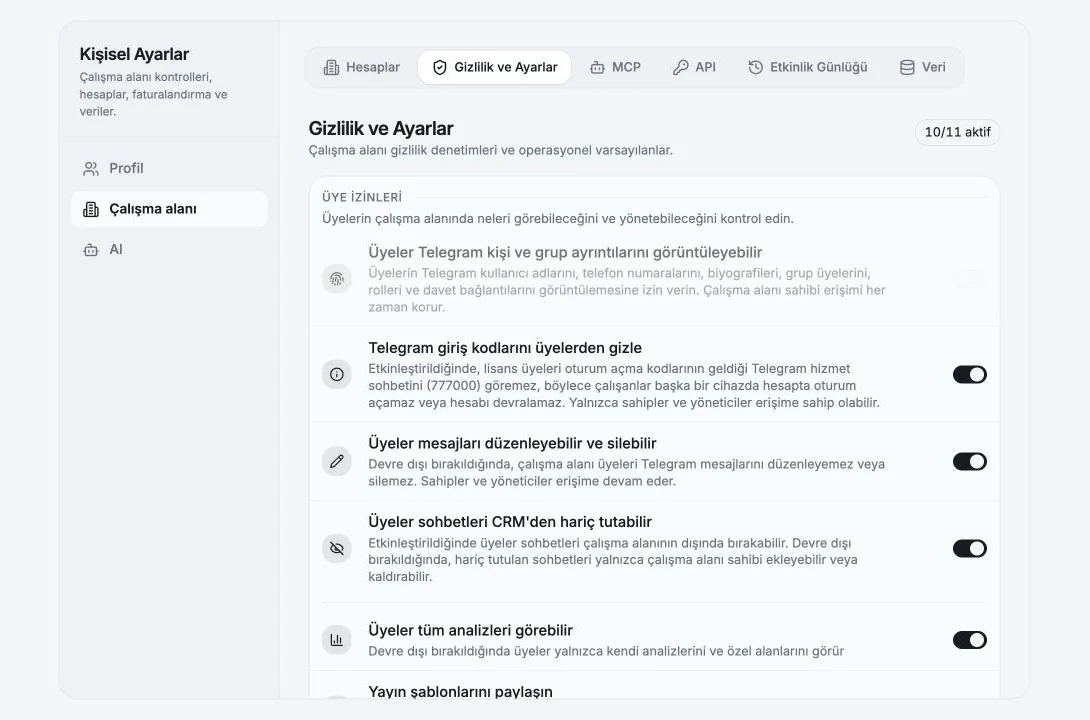Click the Kişisel Ayarlar sidebar title

pos(134,54)
